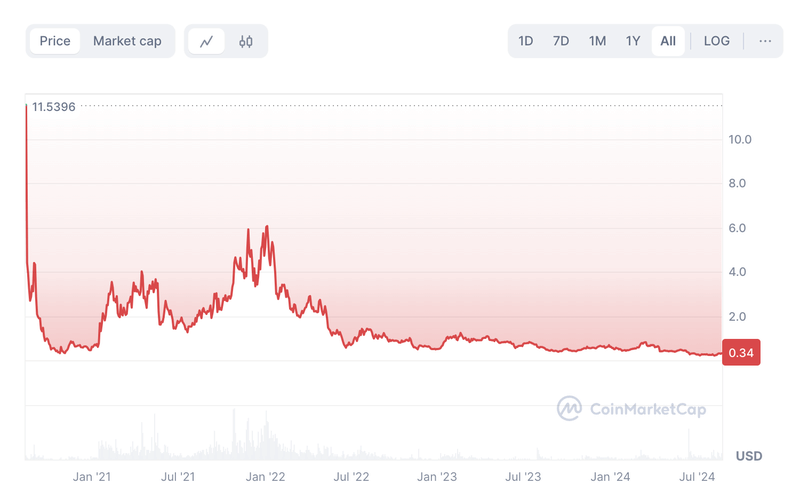The image size is (800, 491).
Task: Click the 10.0 price axis label
Action: 741,140
